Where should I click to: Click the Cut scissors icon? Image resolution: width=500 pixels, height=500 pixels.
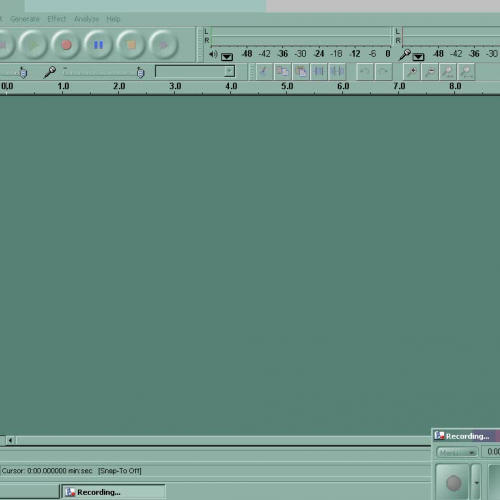(264, 71)
